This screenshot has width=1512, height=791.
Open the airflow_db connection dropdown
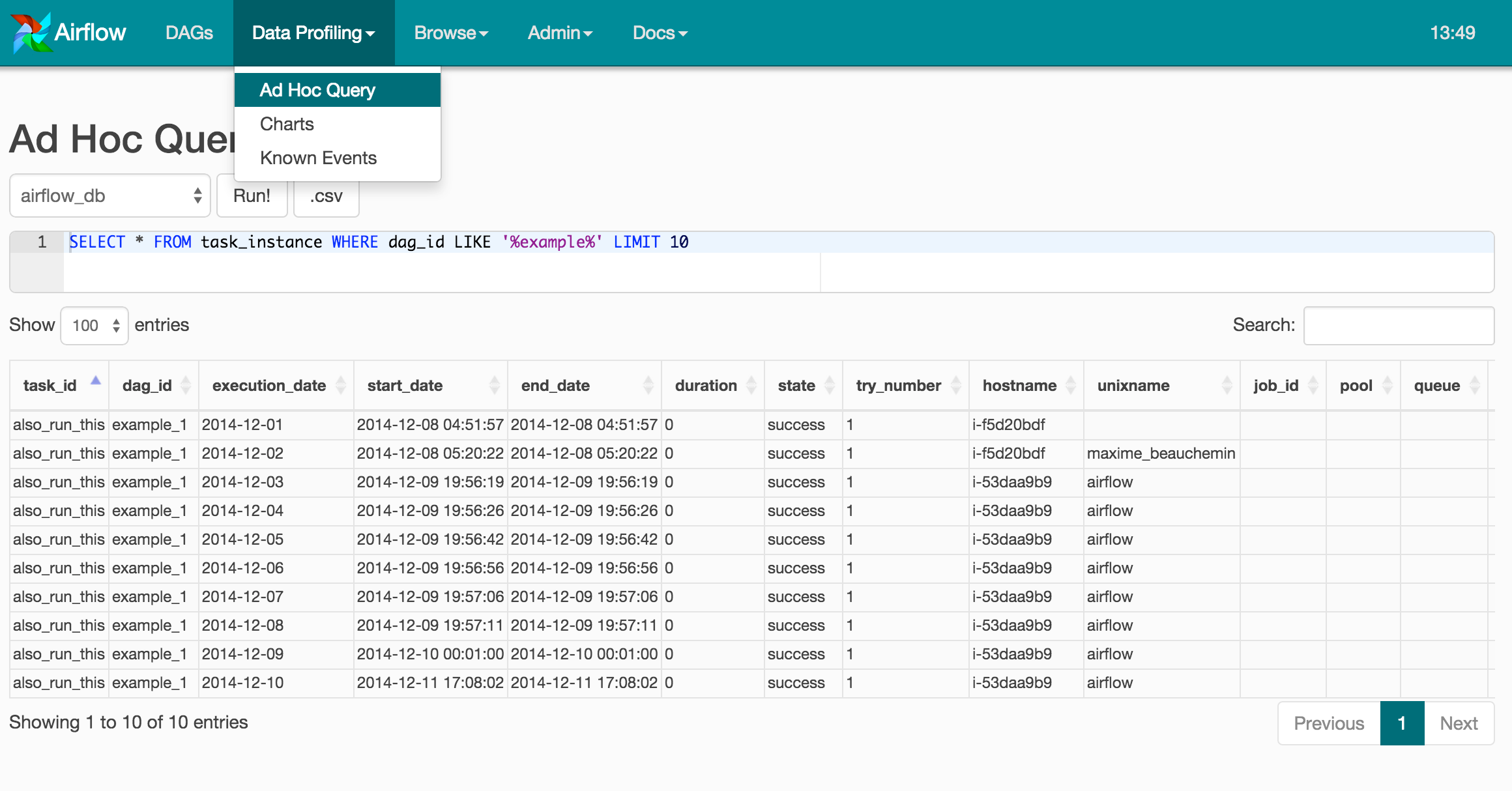point(109,195)
